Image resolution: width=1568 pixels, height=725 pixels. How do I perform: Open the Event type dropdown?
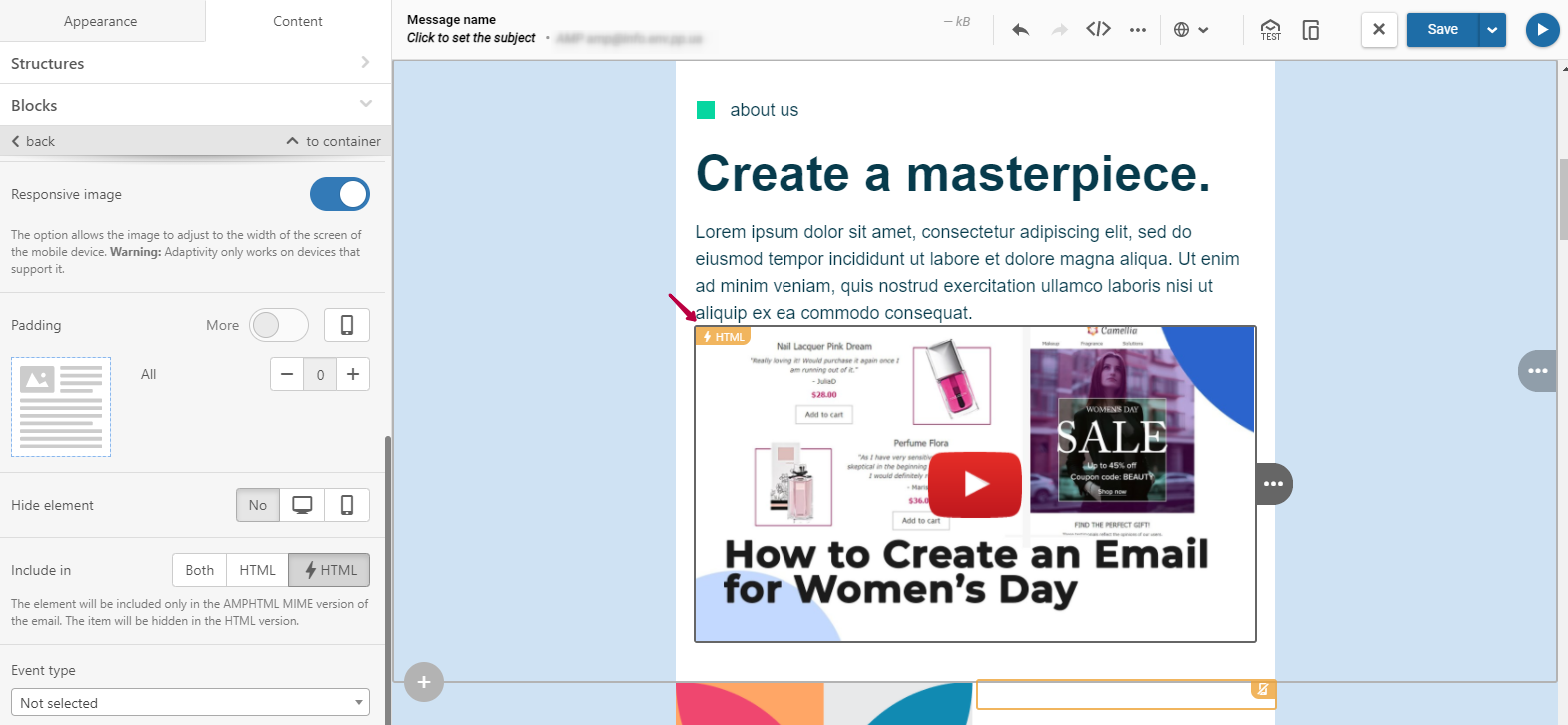190,702
